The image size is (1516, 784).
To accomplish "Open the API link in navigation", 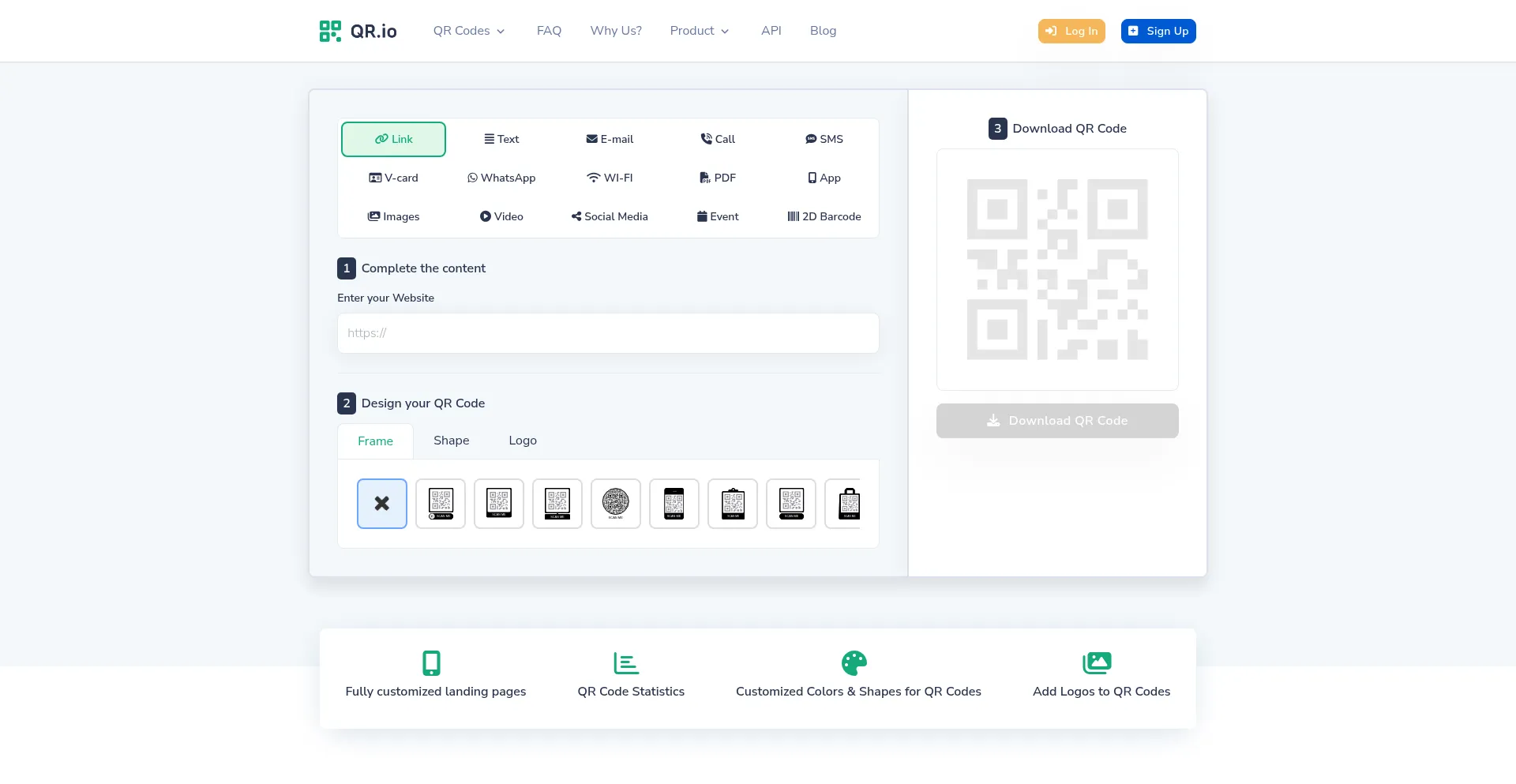I will [771, 31].
